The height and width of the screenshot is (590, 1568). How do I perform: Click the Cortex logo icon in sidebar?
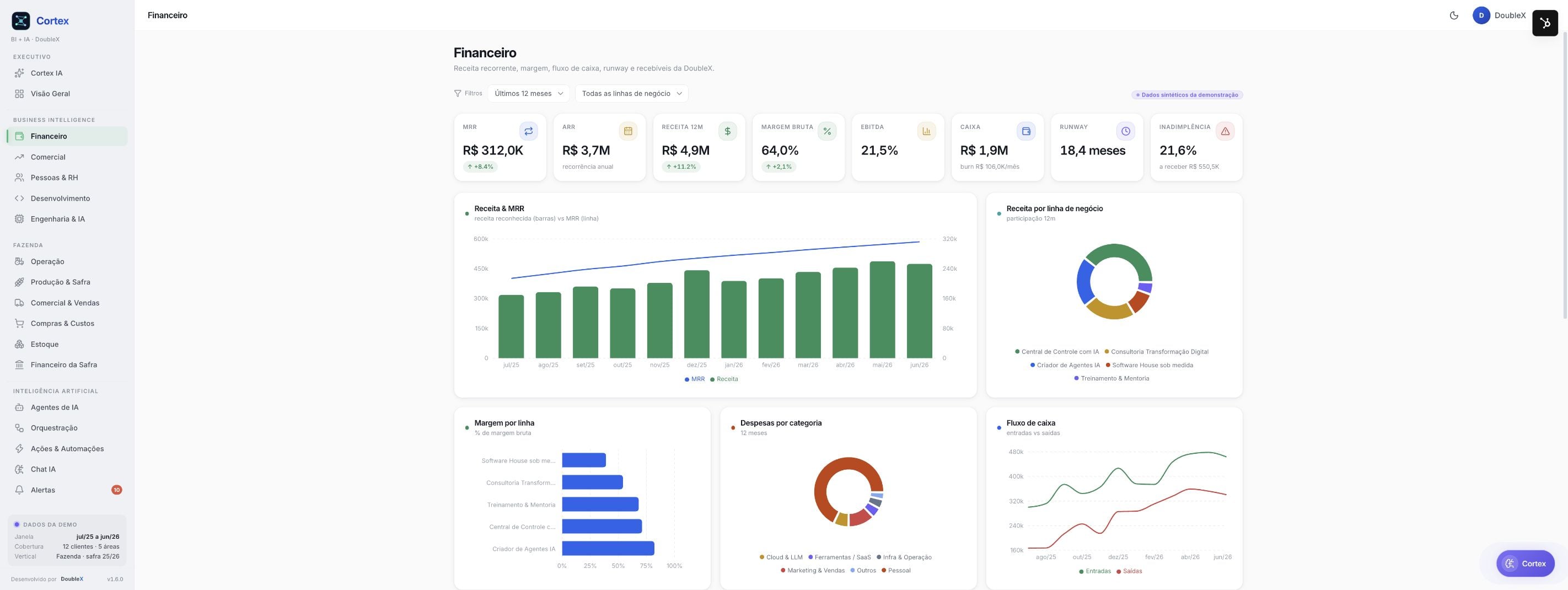21,21
